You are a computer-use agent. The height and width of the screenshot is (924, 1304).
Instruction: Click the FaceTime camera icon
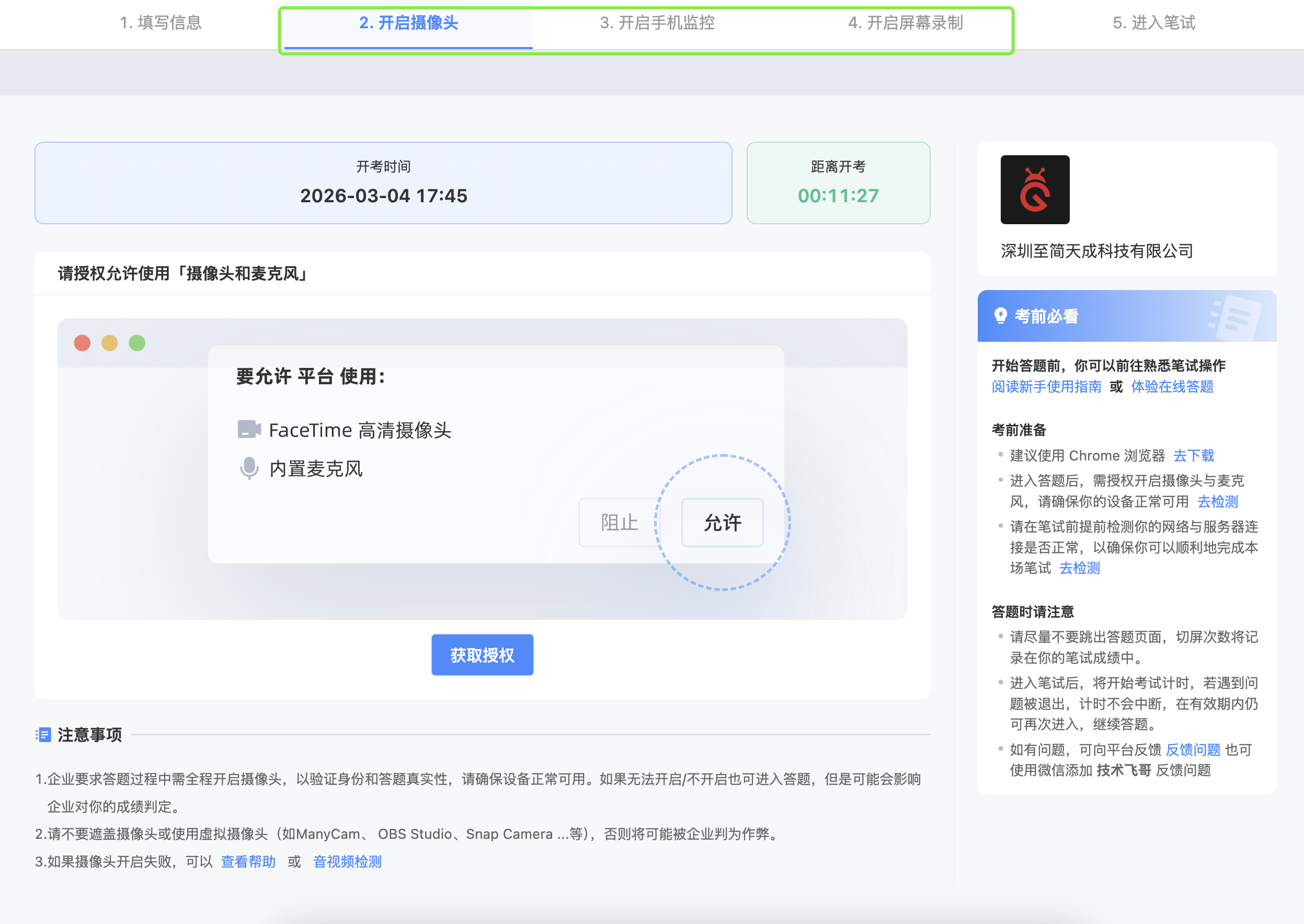coord(249,429)
